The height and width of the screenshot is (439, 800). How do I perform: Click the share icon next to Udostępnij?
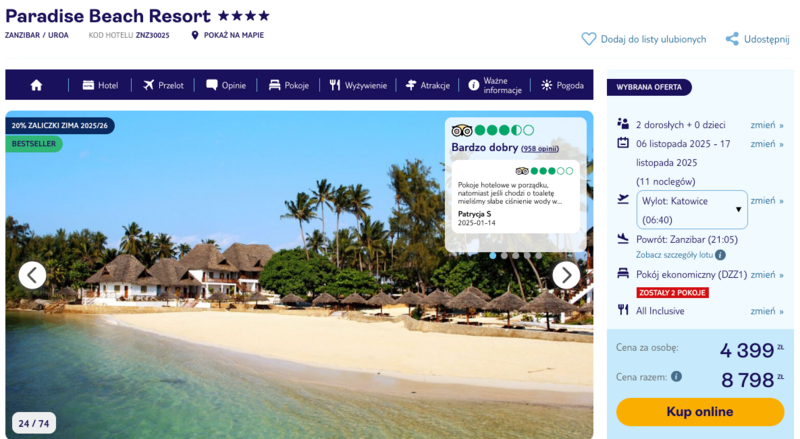click(732, 39)
